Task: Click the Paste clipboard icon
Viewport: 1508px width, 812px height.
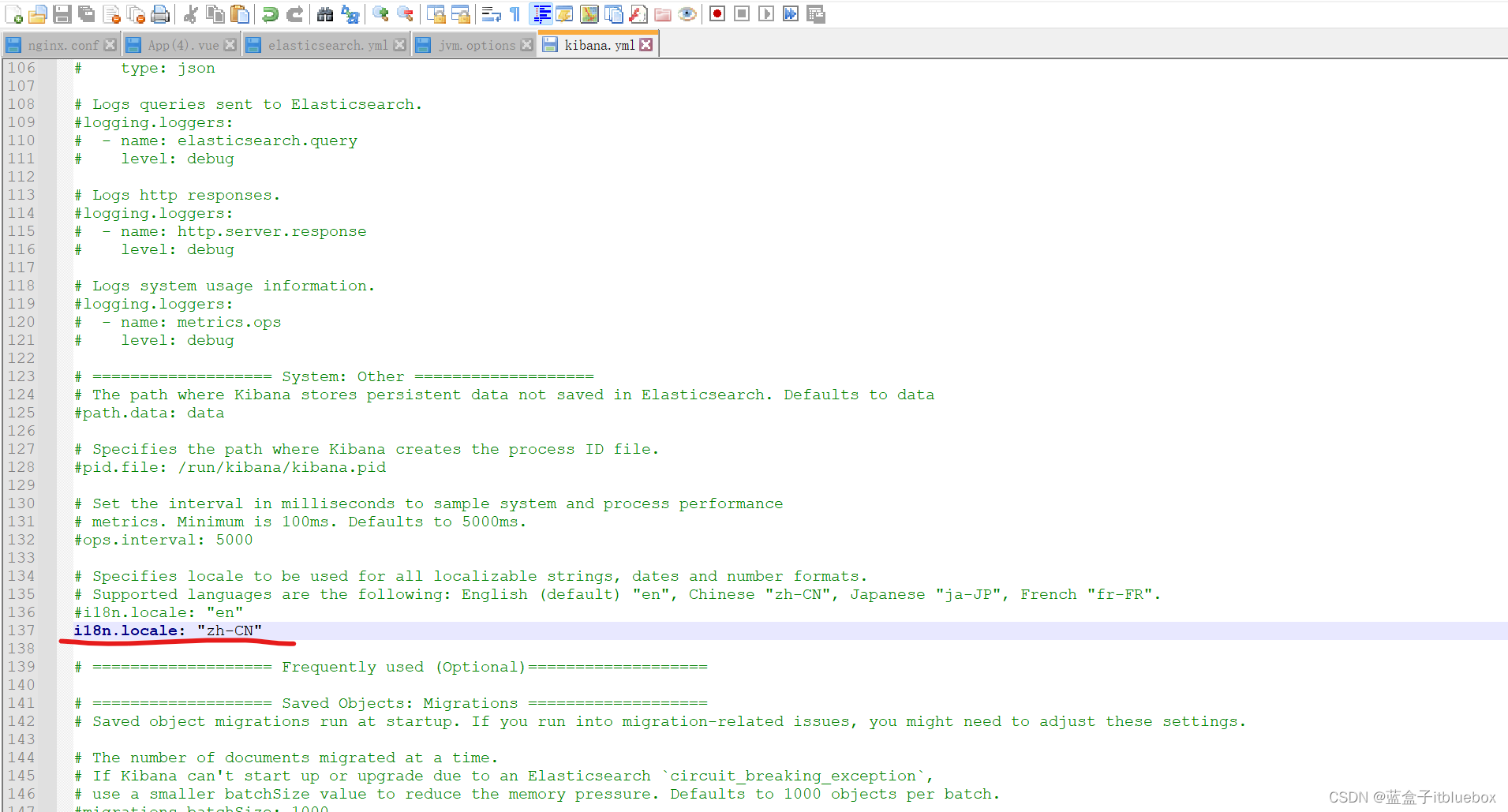Action: (x=238, y=14)
